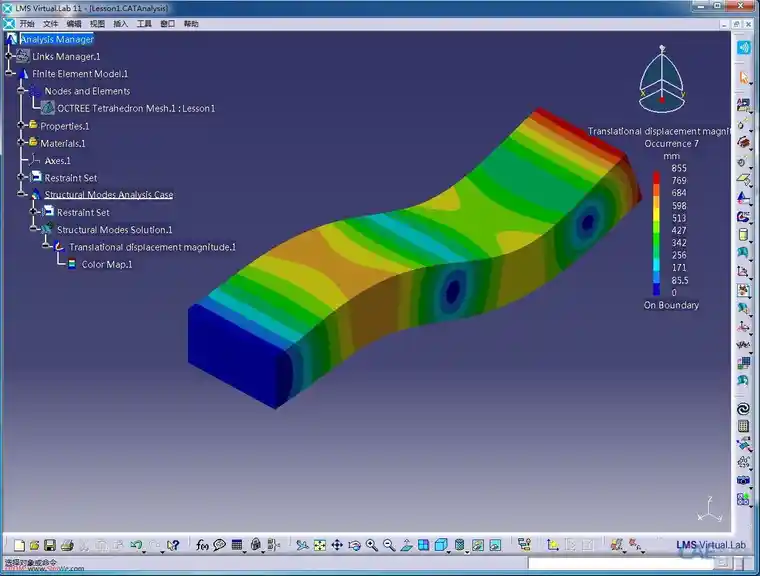Viewport: 760px width, 576px height.
Task: Collapse the Structural Modes Analysis Case node
Action: click(x=21, y=194)
